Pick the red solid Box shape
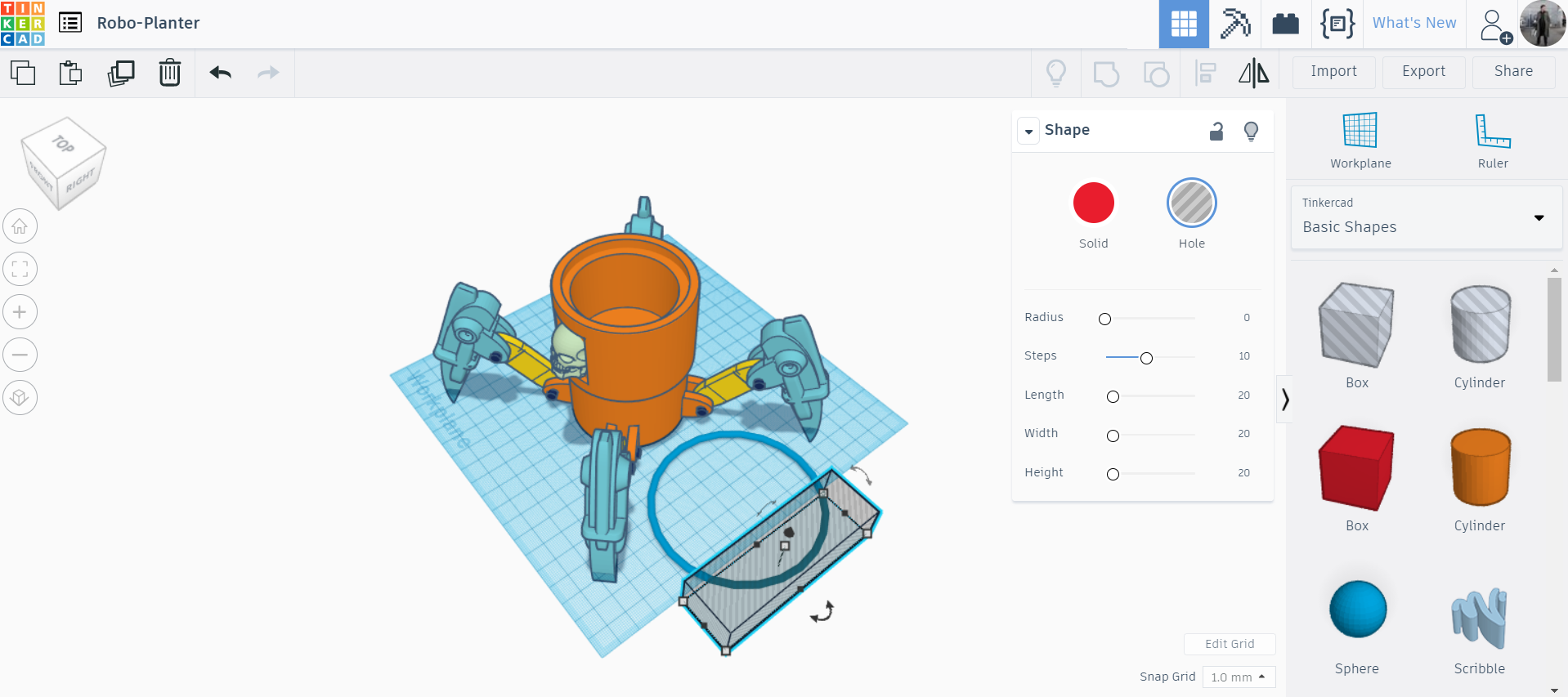 (1356, 467)
